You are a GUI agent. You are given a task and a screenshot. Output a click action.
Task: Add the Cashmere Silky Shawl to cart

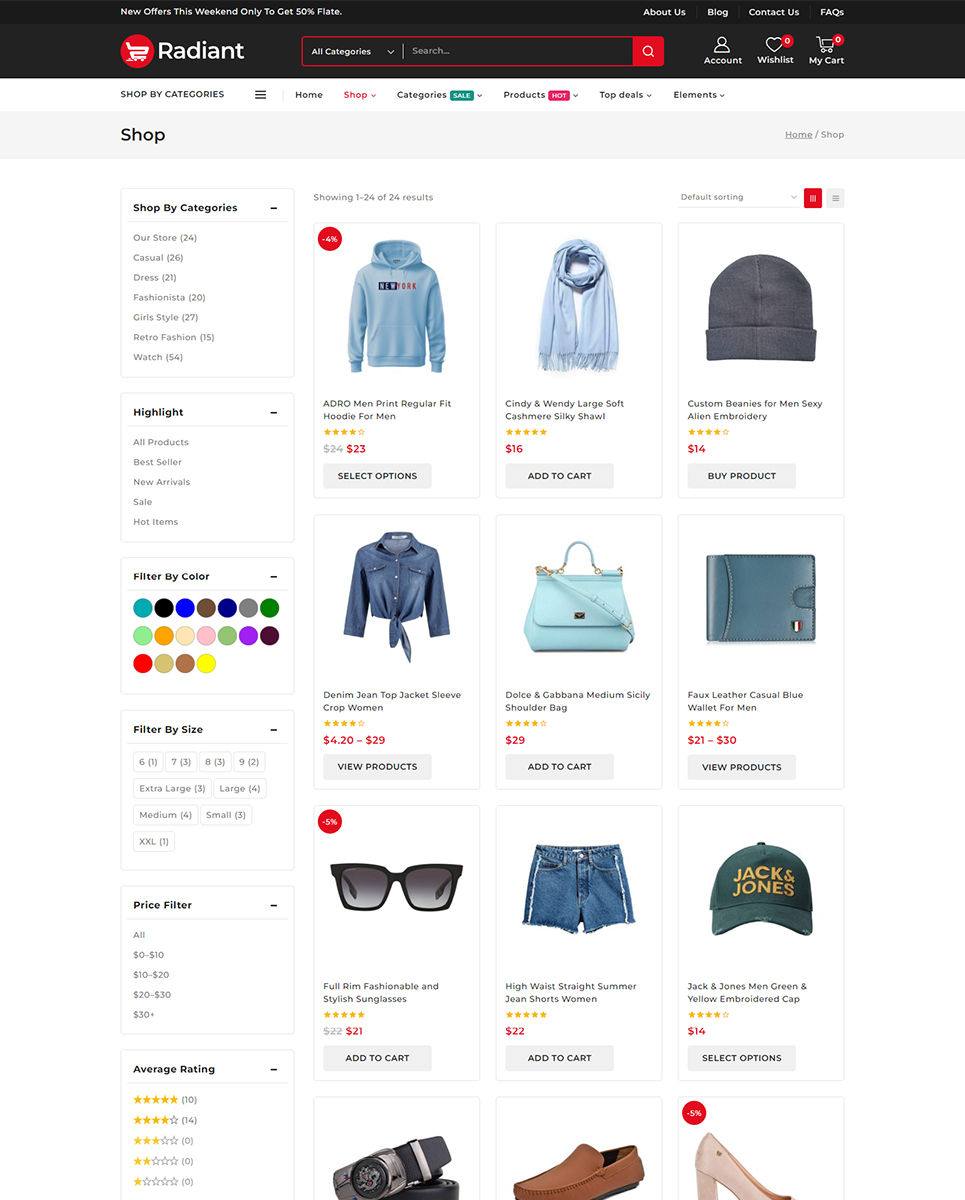559,476
